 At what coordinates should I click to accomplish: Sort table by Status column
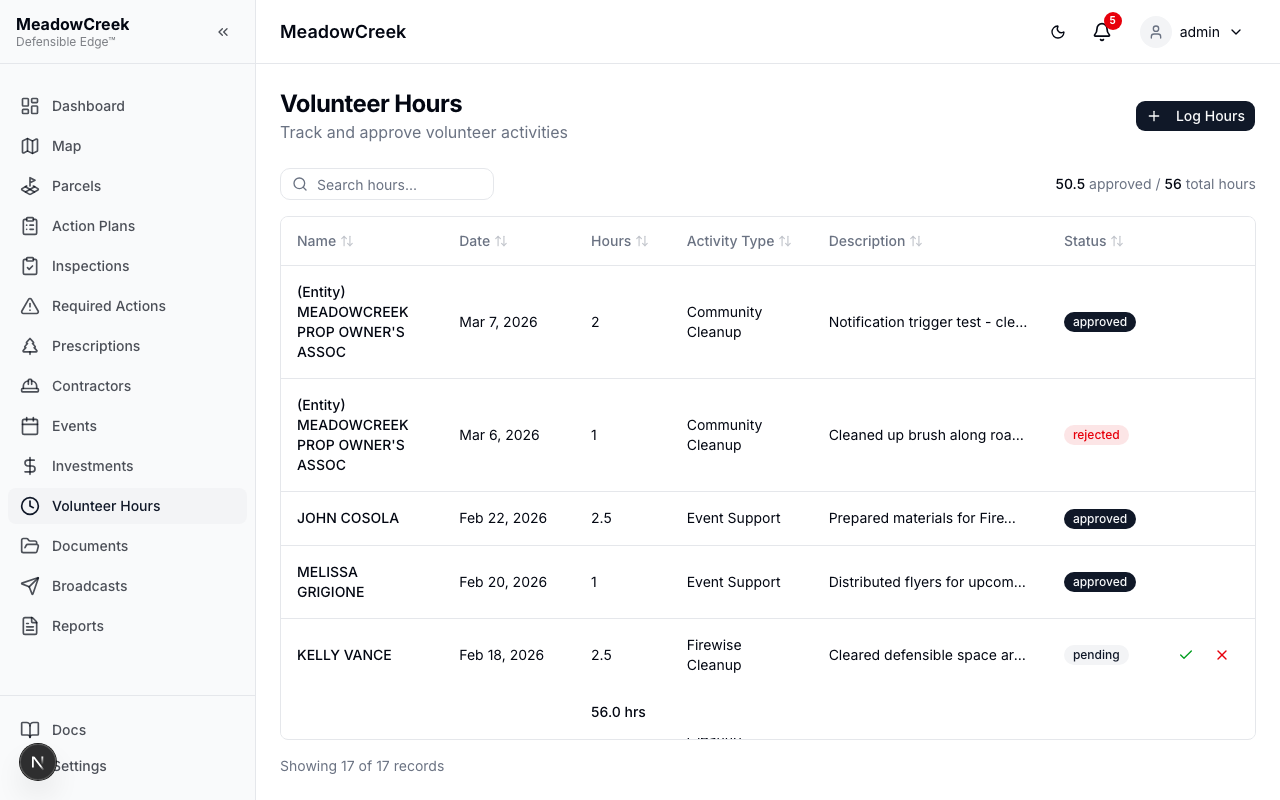(1093, 241)
